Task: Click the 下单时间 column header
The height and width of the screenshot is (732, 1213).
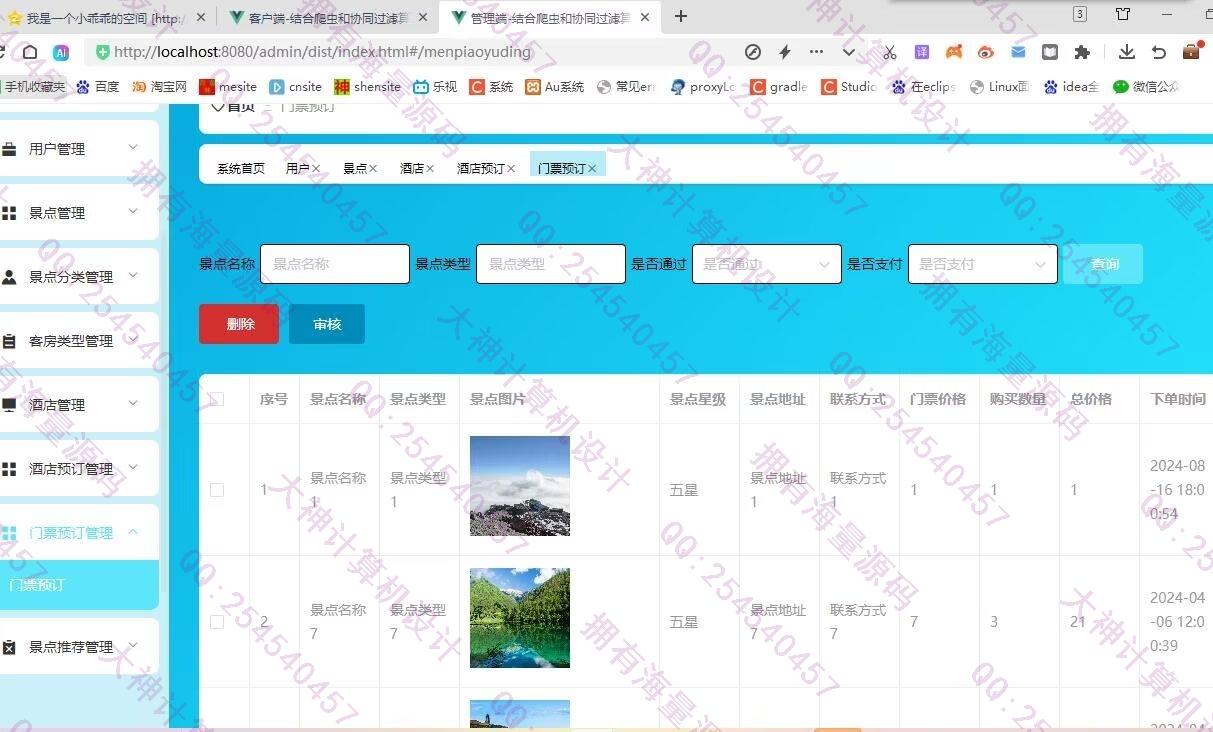Action: pos(1178,399)
